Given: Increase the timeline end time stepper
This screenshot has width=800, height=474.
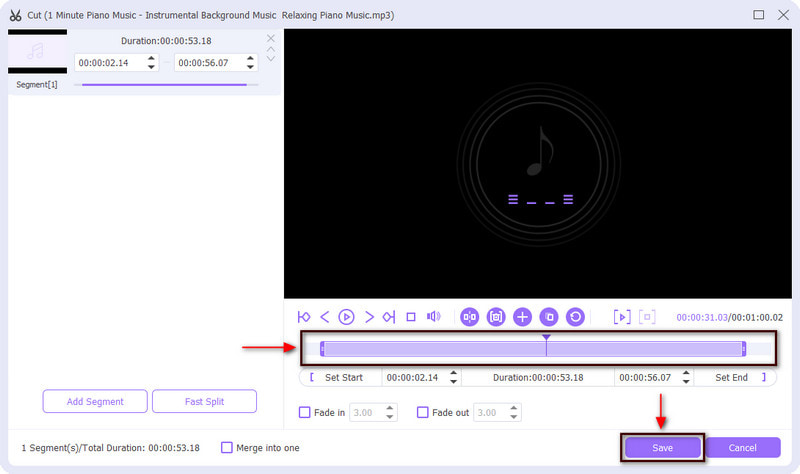Looking at the screenshot, I should coord(686,373).
